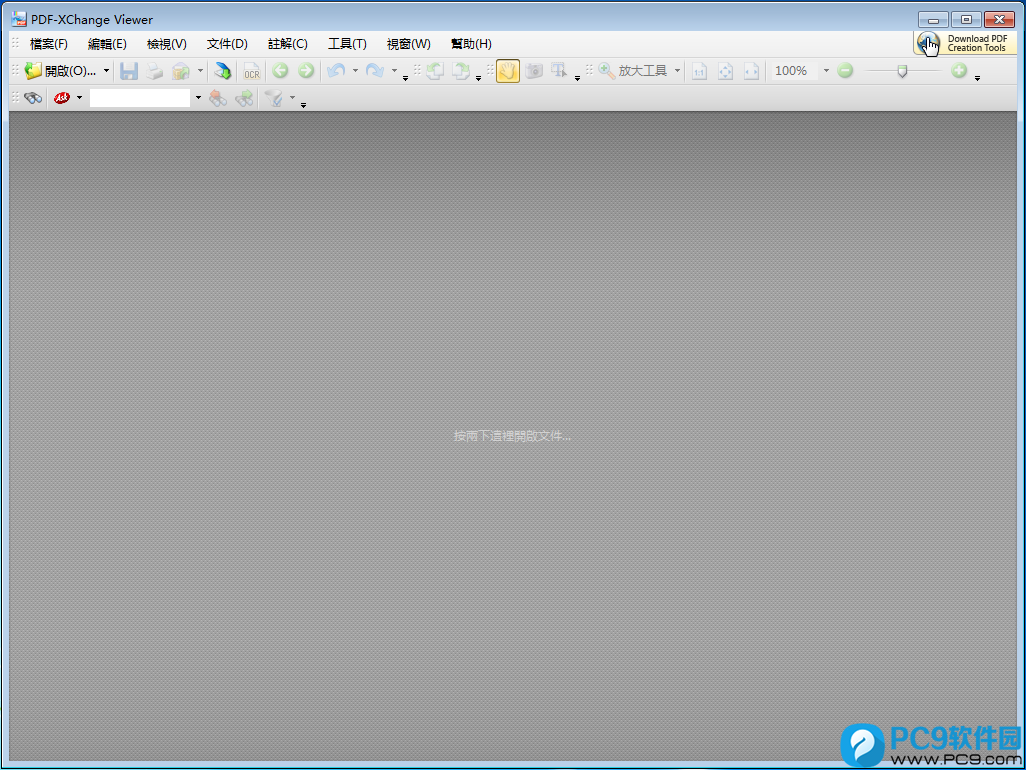Viewport: 1026px width, 770px height.
Task: Open overflow options after the zoom-in button
Action: (978, 79)
